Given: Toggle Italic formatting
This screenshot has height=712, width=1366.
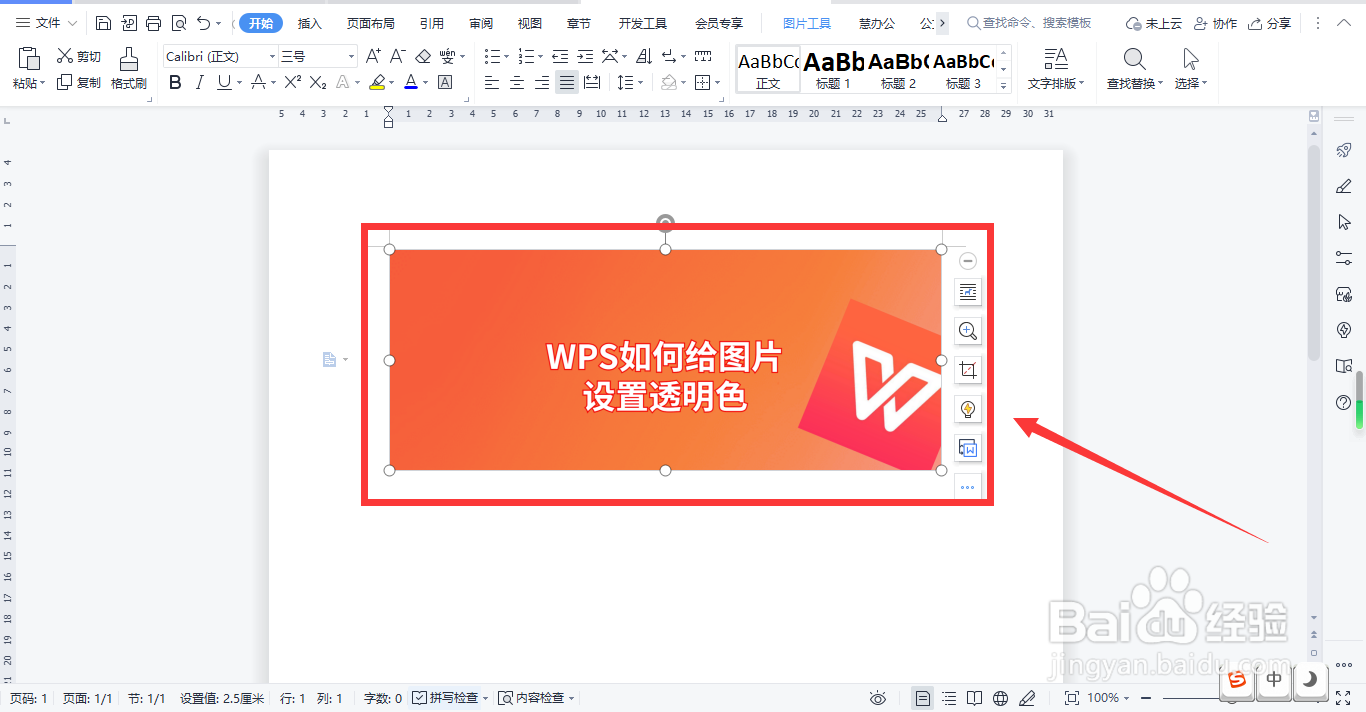Looking at the screenshot, I should pyautogui.click(x=199, y=82).
